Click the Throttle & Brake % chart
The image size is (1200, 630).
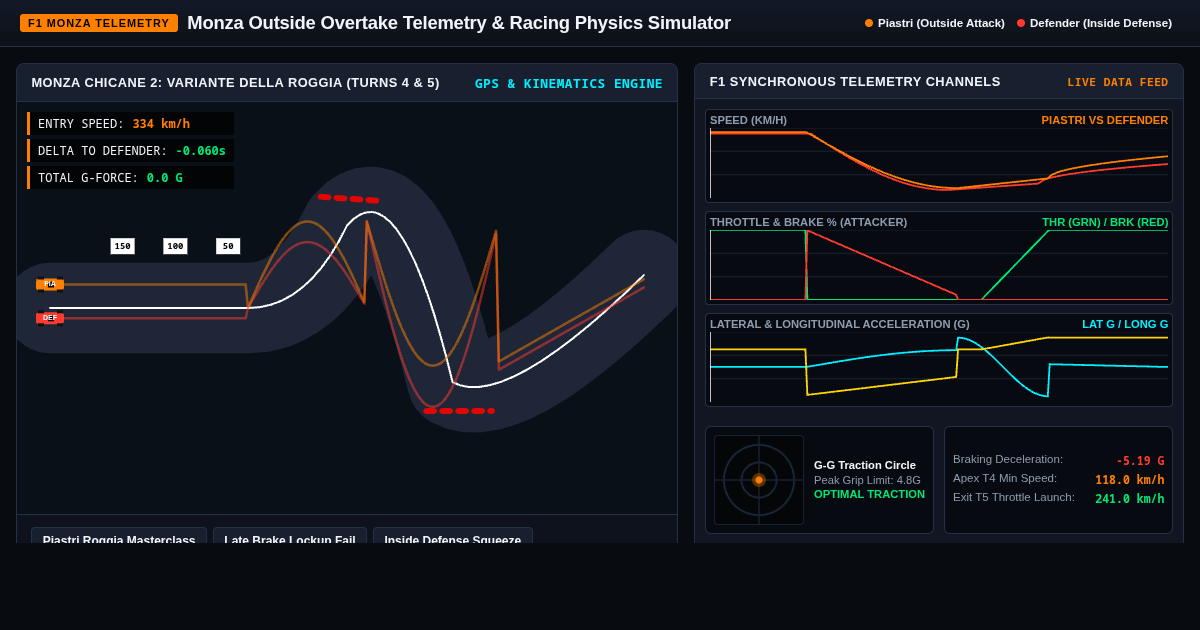click(x=939, y=258)
